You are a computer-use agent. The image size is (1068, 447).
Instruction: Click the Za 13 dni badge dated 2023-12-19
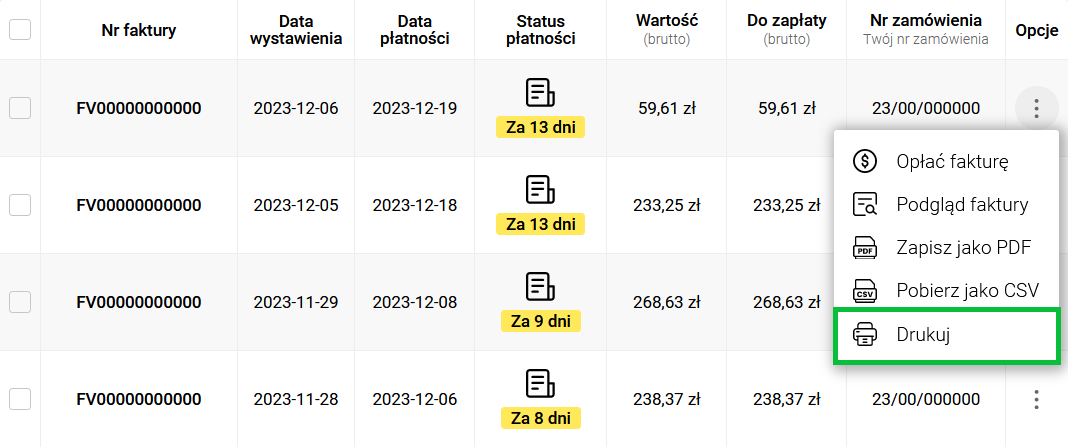tap(540, 127)
